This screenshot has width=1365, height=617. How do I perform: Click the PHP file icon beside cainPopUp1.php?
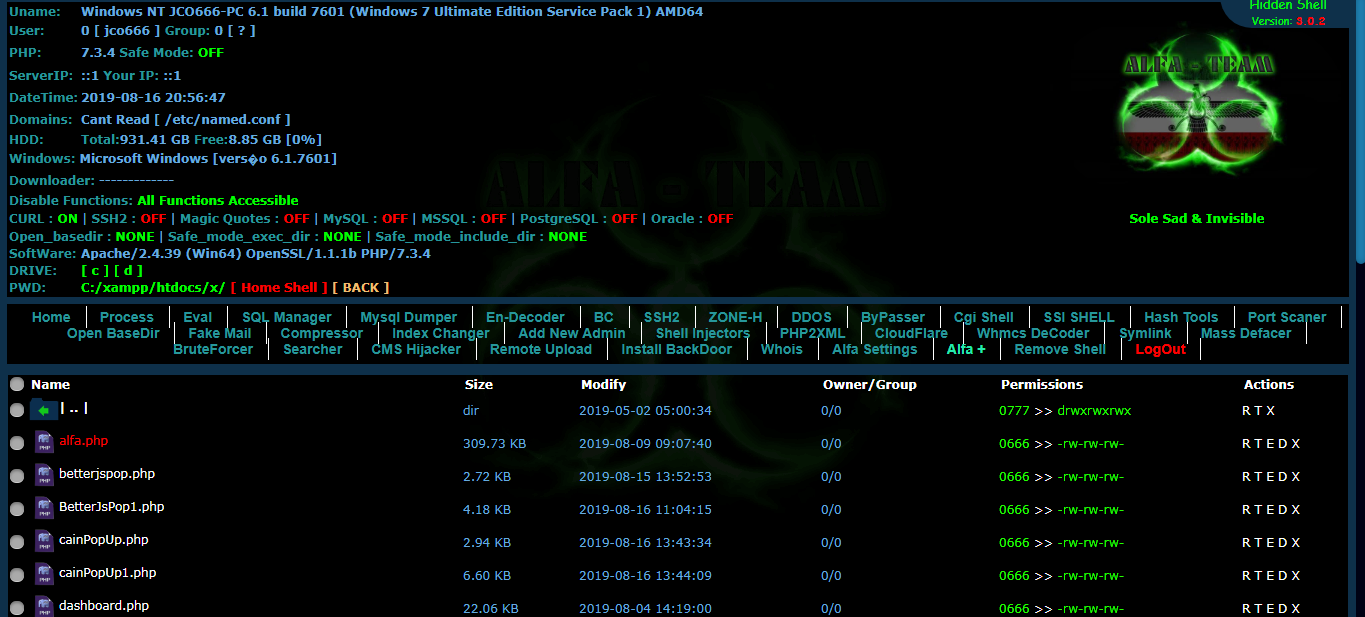[x=44, y=574]
